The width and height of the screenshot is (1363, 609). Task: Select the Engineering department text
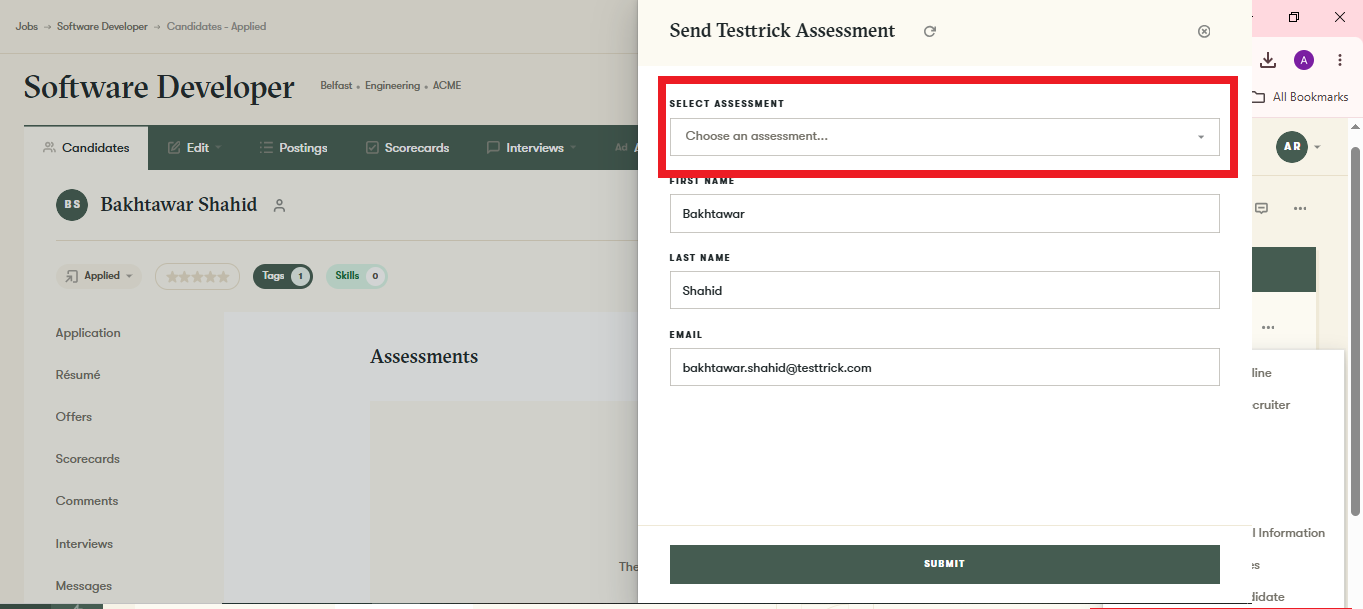coord(392,86)
